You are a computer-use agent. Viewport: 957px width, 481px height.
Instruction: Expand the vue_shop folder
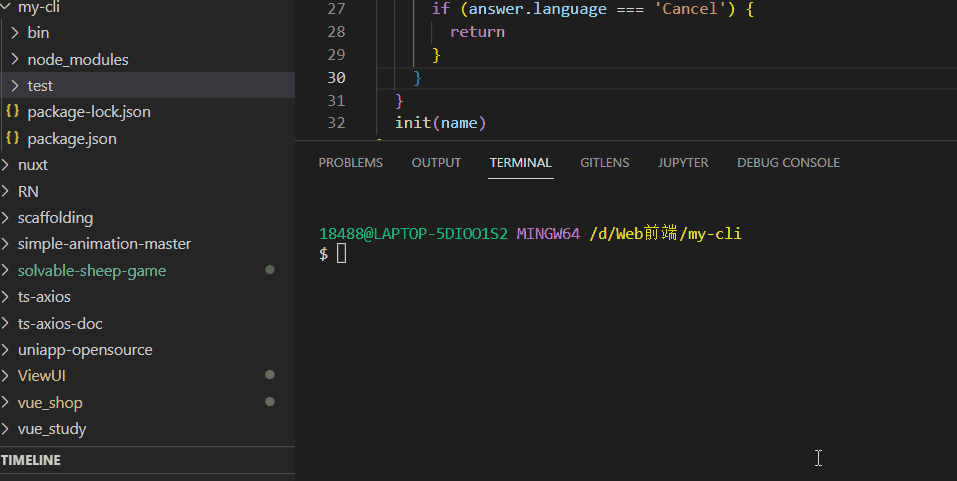[x=147, y=402]
